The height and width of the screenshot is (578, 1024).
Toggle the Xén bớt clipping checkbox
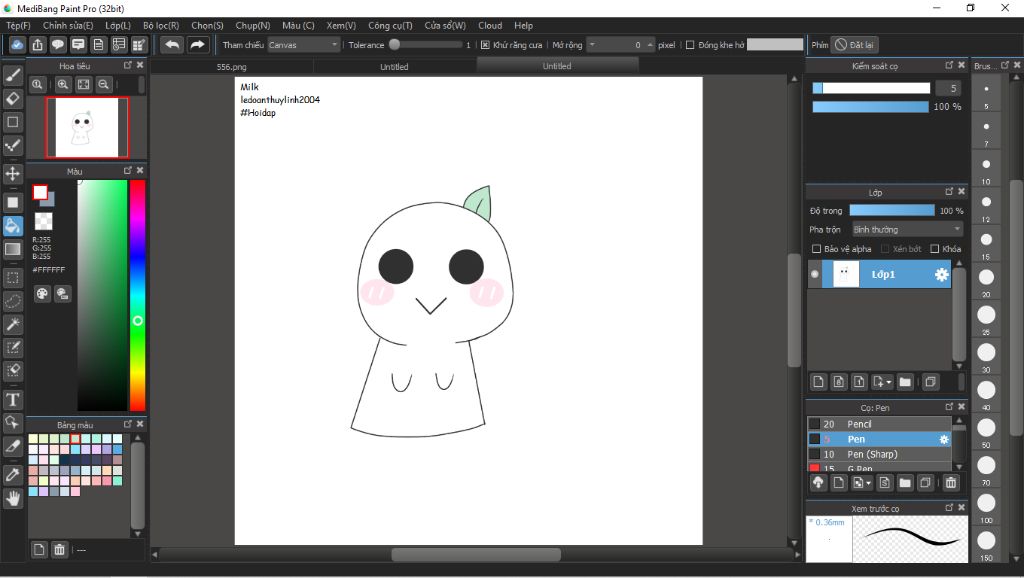(x=885, y=249)
